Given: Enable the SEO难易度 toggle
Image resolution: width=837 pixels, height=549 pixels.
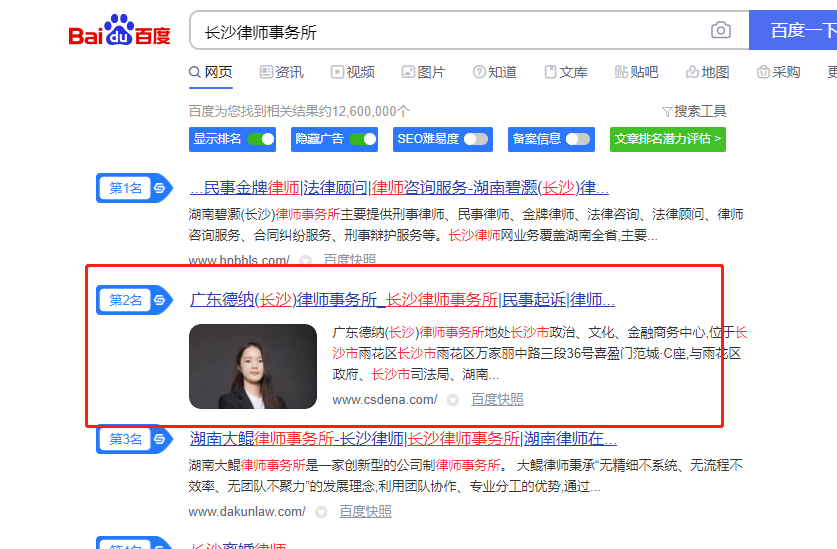Looking at the screenshot, I should tap(475, 139).
